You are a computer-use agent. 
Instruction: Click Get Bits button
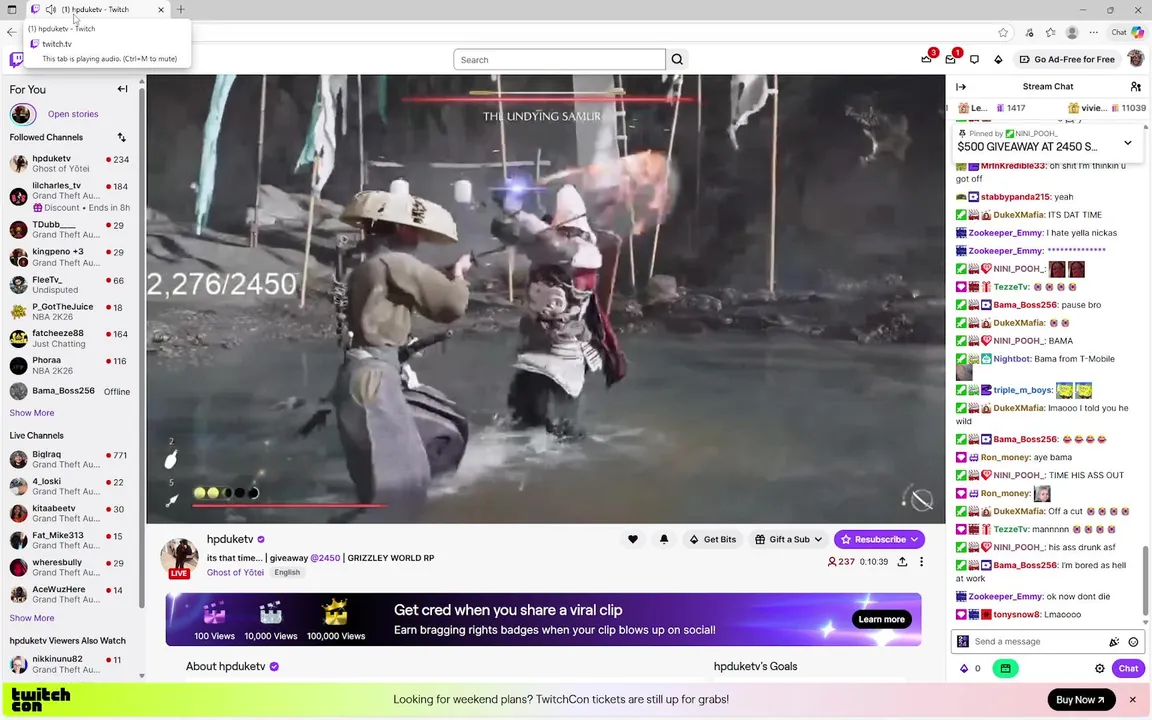coord(712,539)
